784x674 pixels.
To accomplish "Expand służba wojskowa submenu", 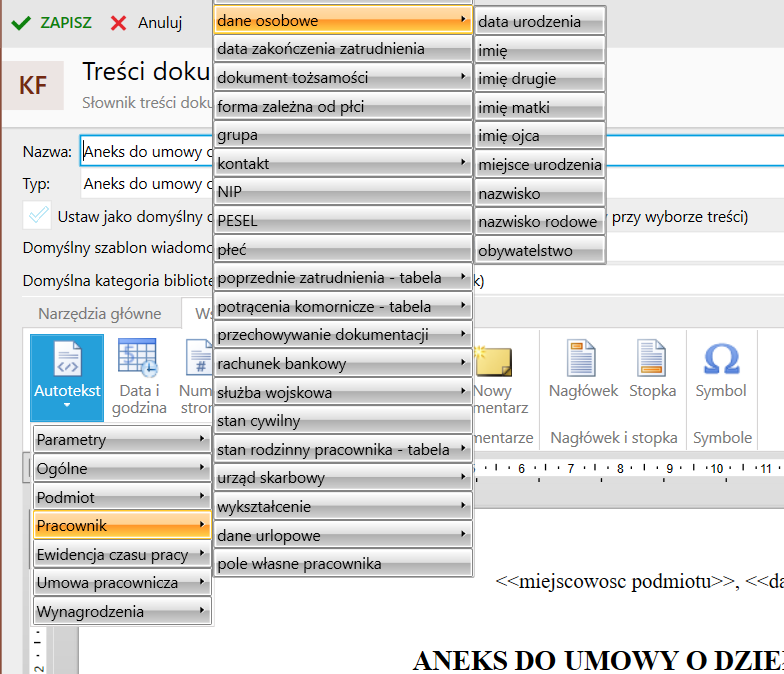I will [x=343, y=392].
